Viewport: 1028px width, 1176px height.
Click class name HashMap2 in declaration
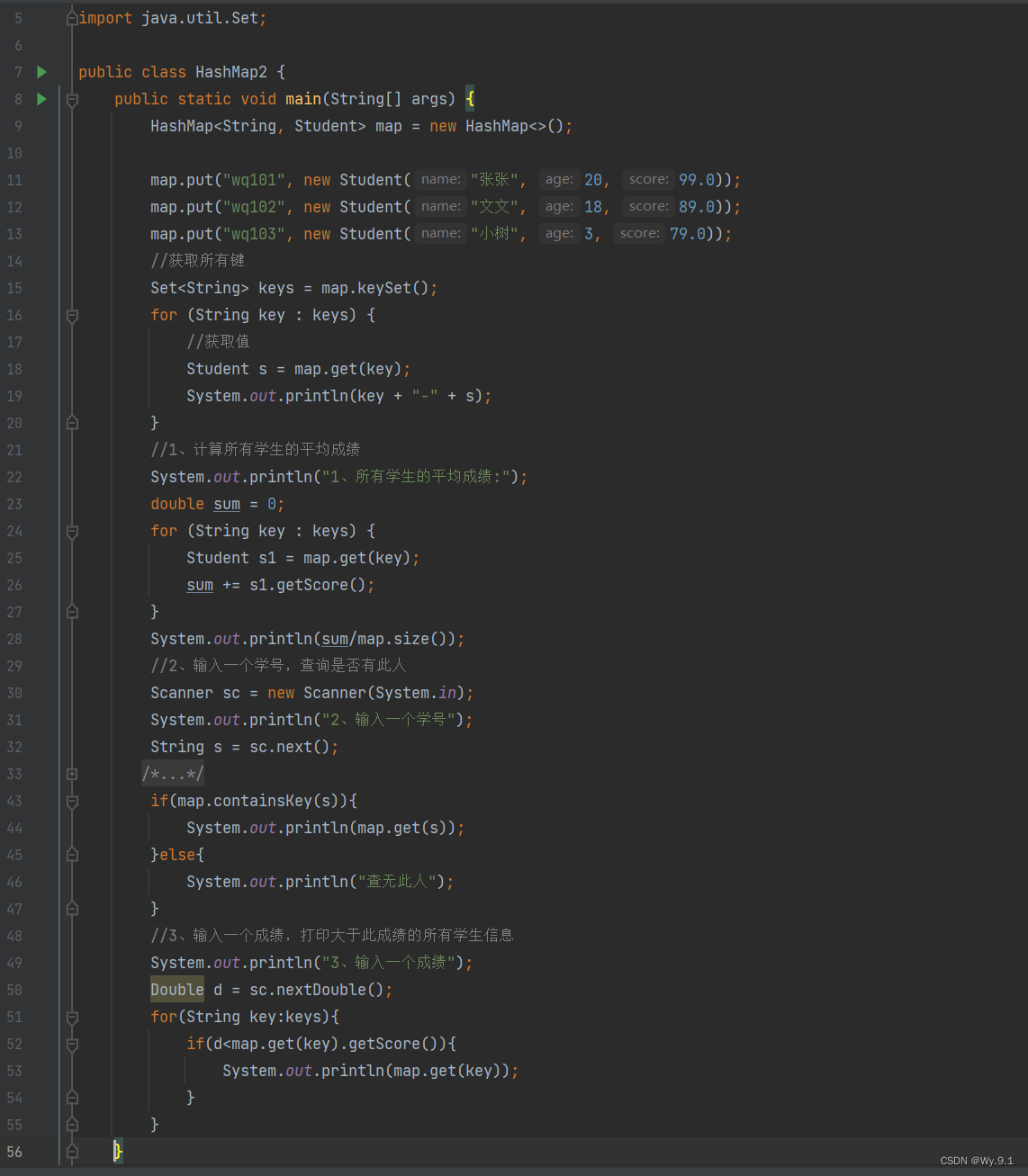click(231, 72)
